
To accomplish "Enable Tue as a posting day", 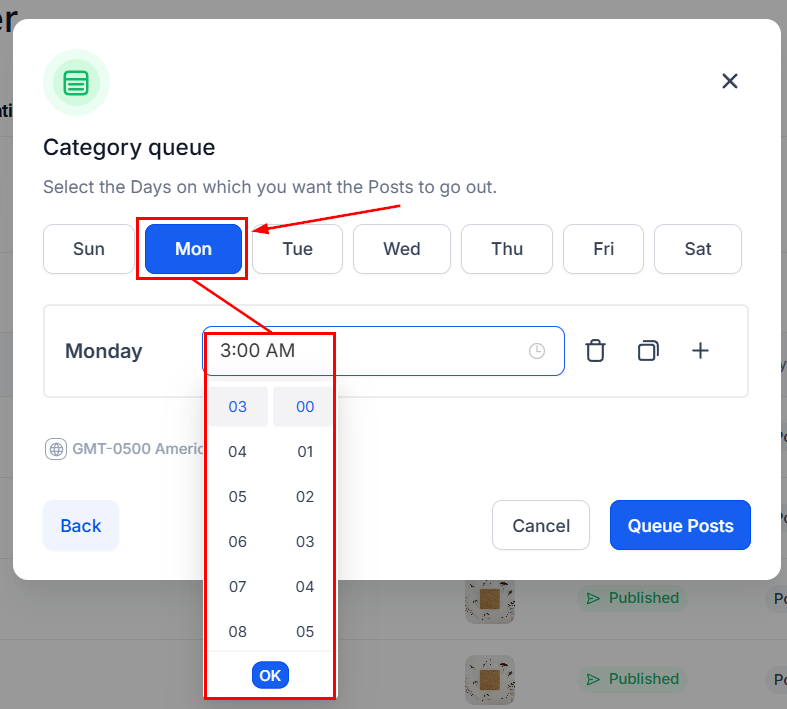I will [x=297, y=249].
